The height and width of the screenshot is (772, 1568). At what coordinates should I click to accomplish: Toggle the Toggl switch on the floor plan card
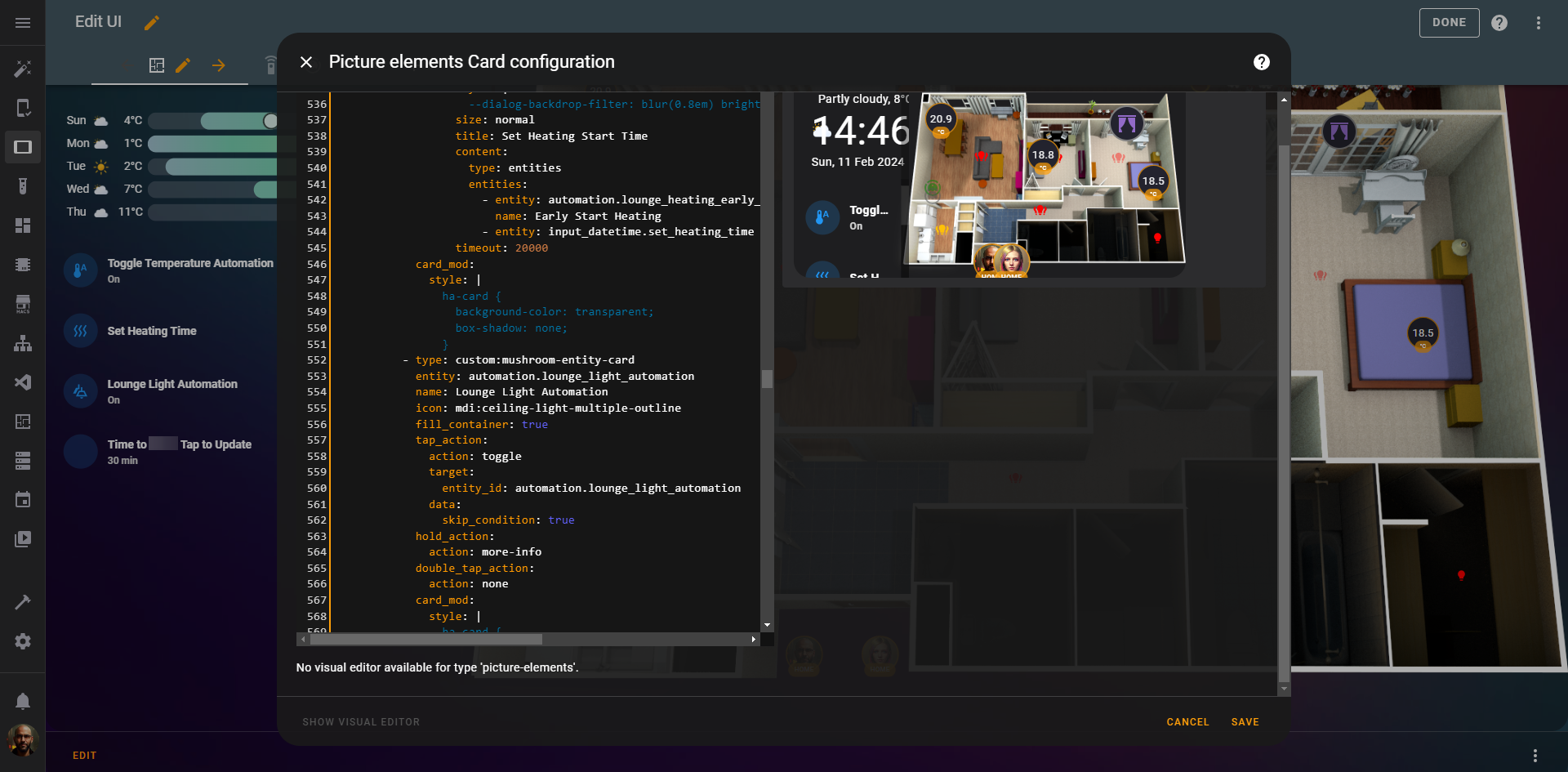point(822,217)
